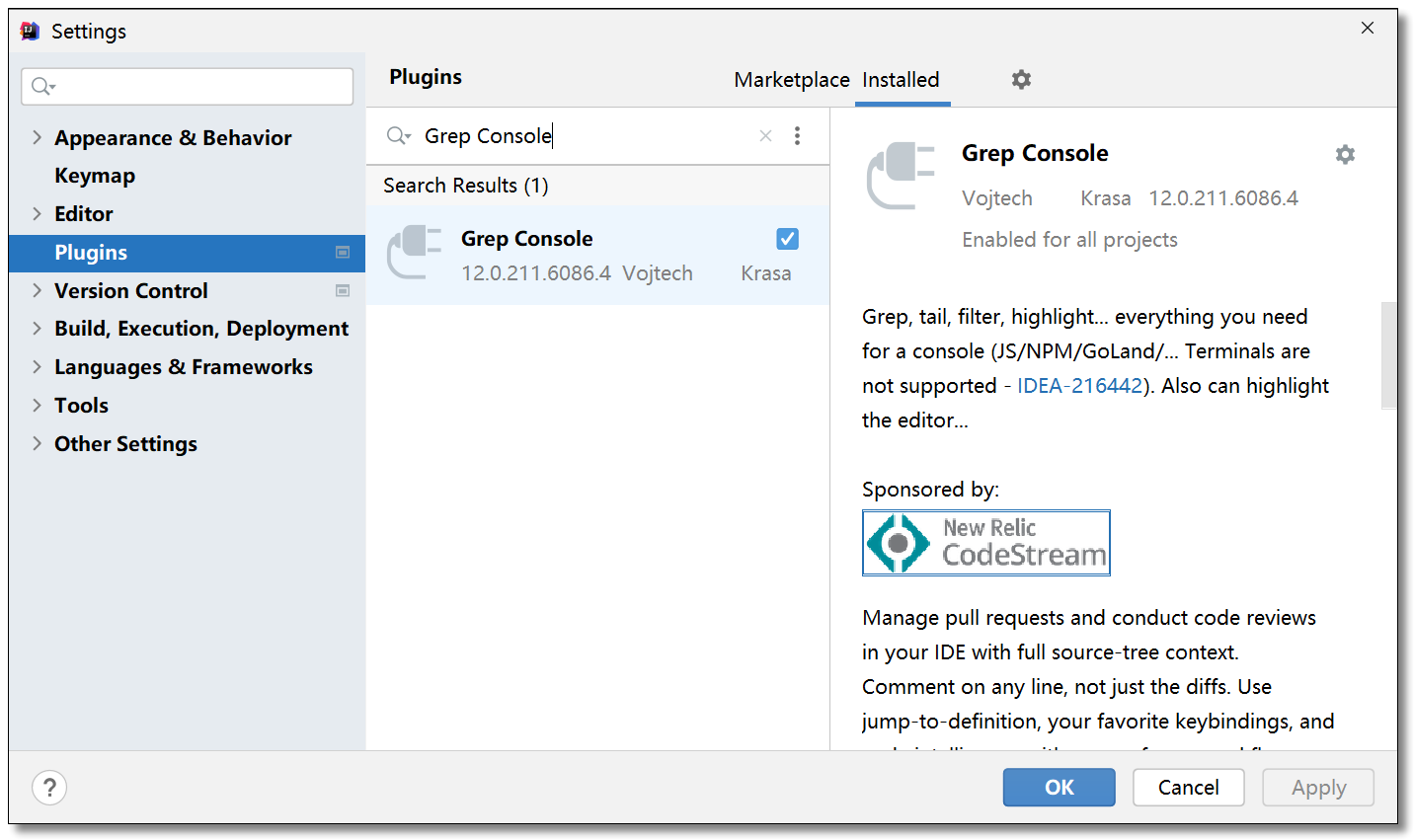Open help with the question mark button
The image size is (1414, 840).
point(49,788)
